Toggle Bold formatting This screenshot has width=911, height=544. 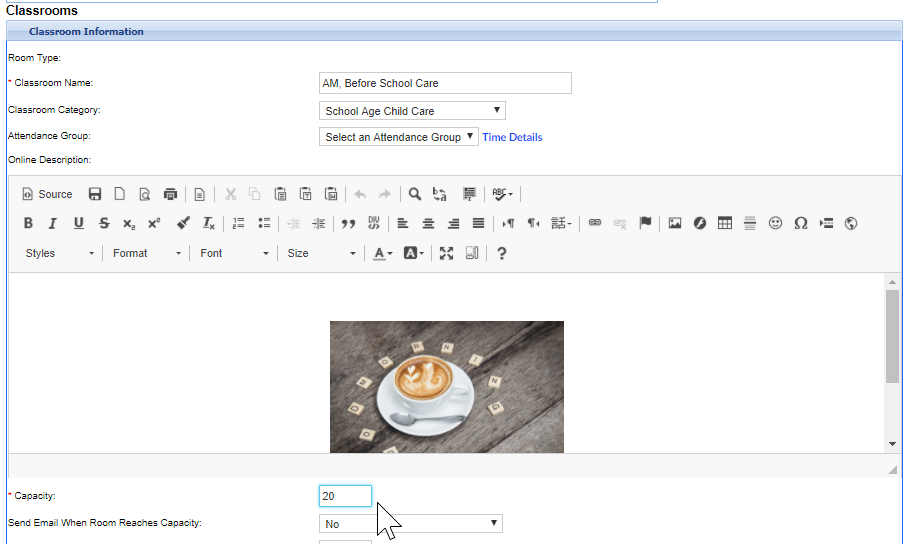click(28, 223)
